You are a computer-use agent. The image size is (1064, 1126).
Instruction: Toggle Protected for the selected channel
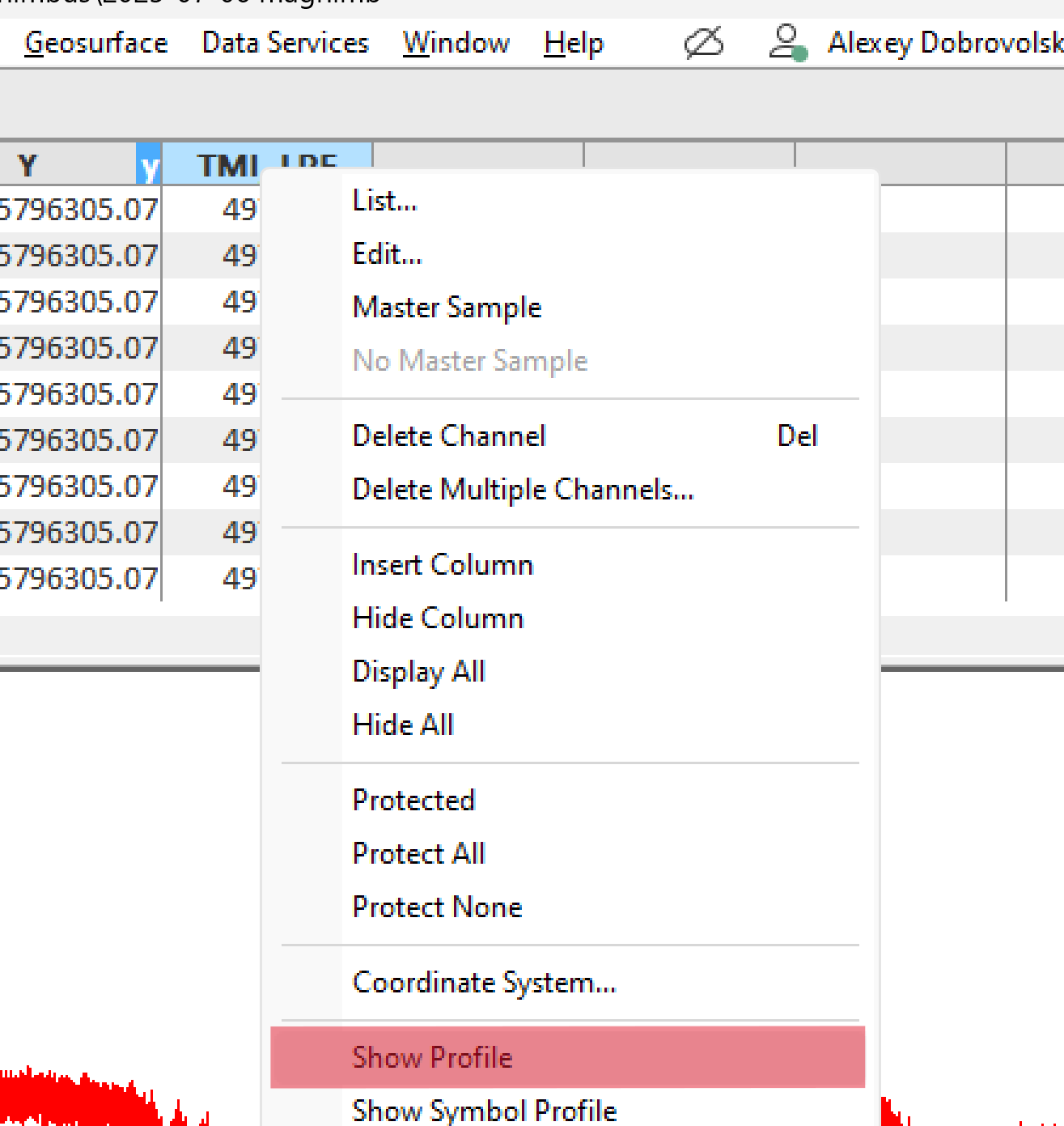coord(413,800)
